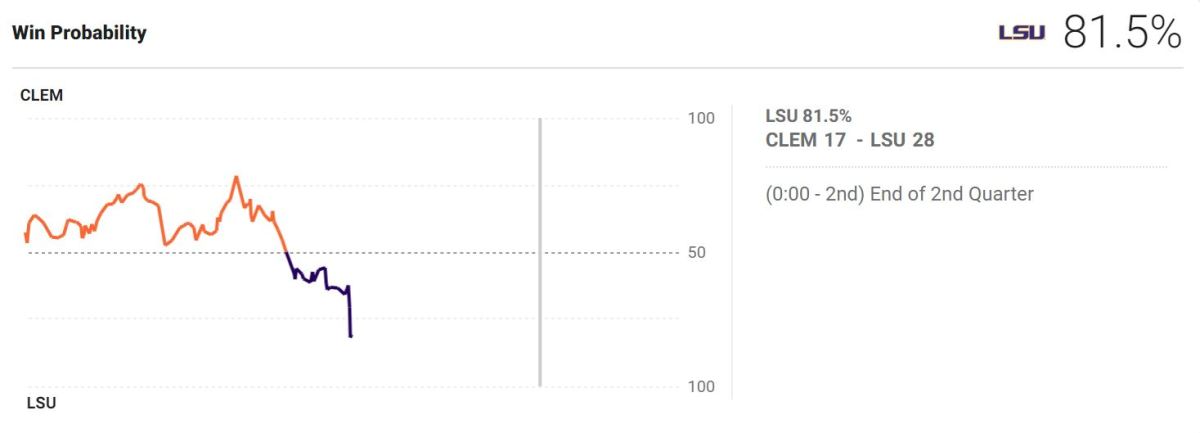Click the dashed 50 percent midline
The width and height of the screenshot is (1200, 433).
point(352,253)
